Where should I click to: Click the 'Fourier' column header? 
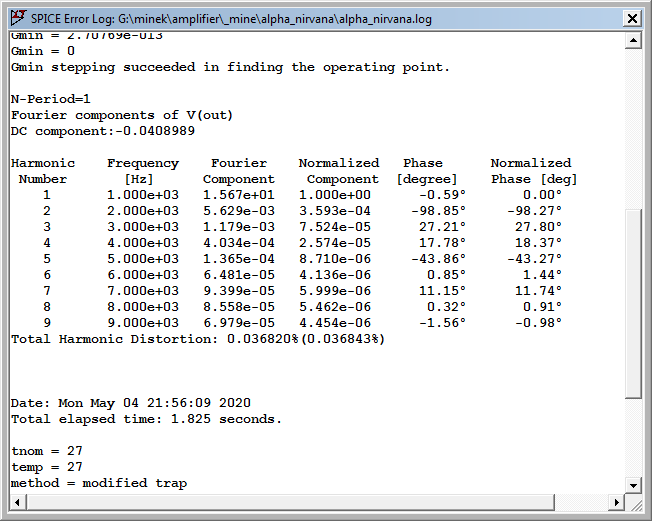point(239,163)
